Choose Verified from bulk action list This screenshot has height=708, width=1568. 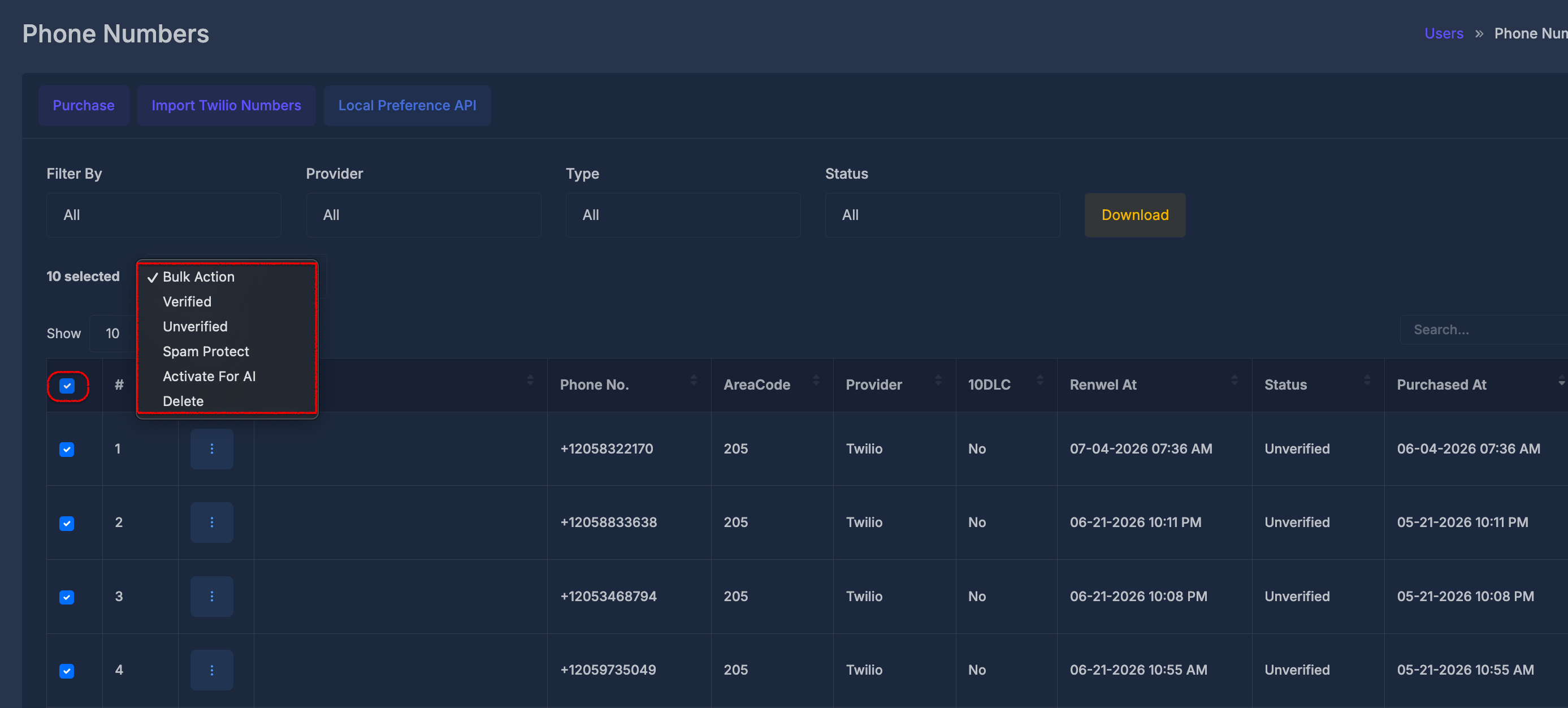coord(227,301)
